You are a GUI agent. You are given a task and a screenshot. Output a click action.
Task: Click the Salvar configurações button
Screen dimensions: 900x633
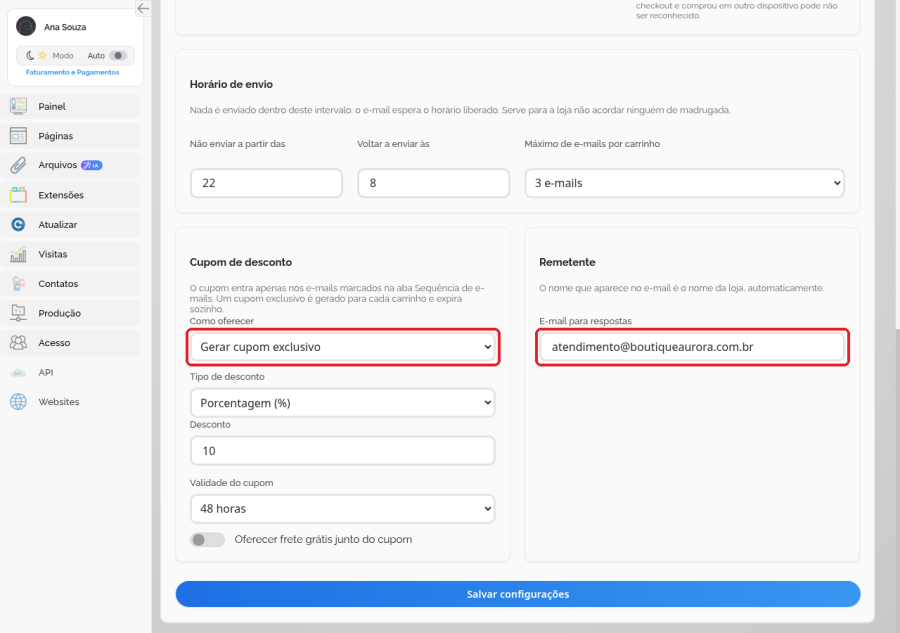coord(518,594)
